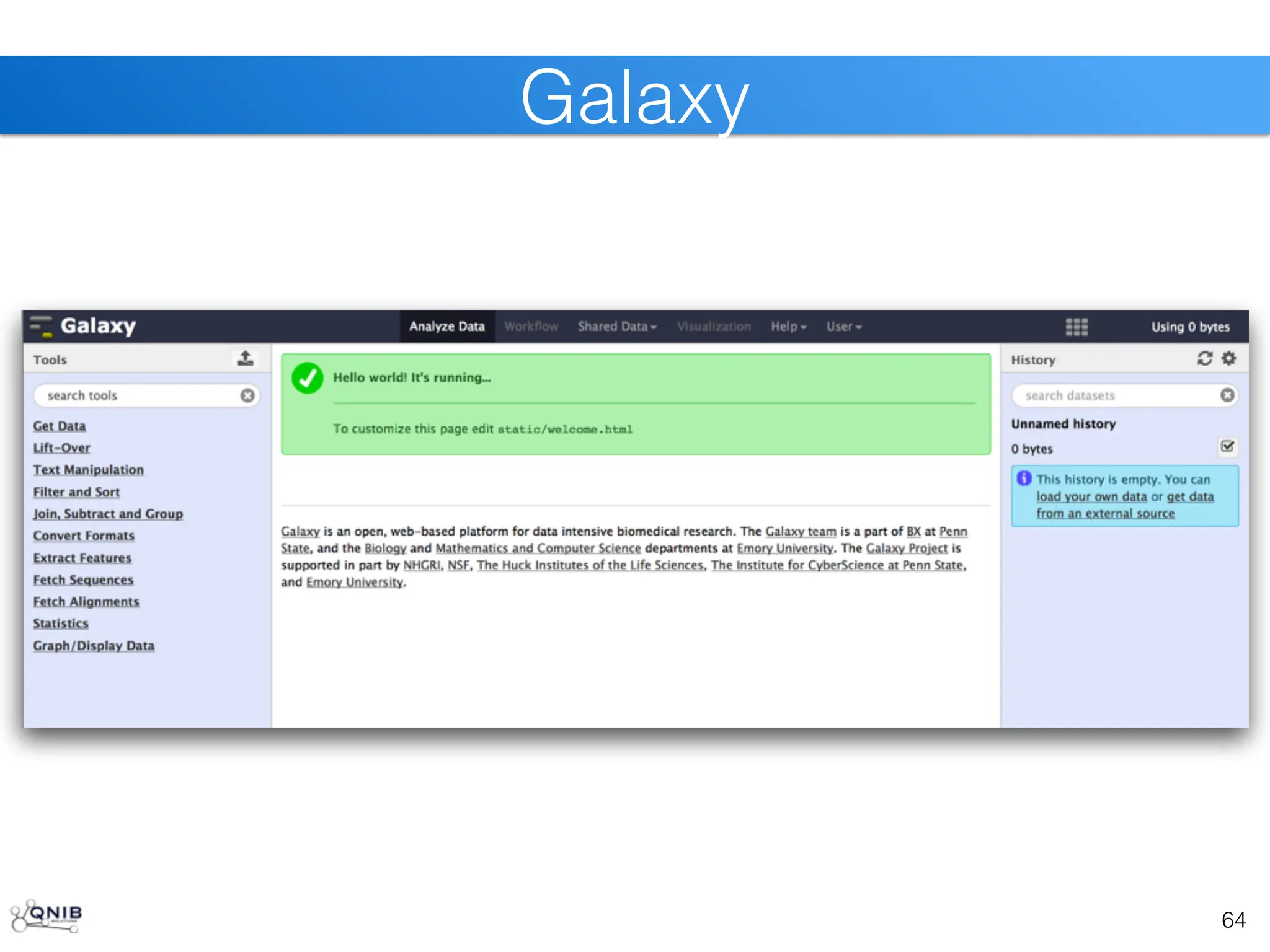1270x952 pixels.
Task: Click the Unnamed history title
Action: pyautogui.click(x=1063, y=424)
